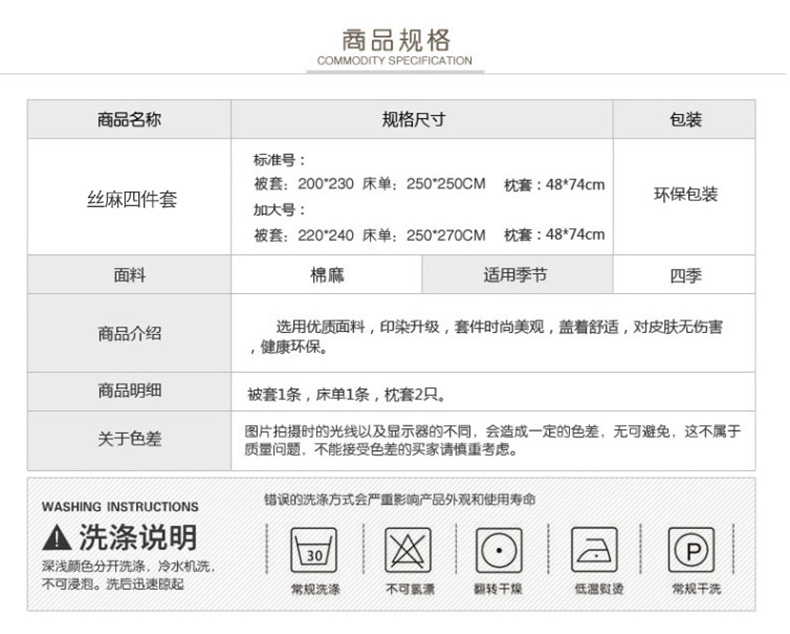Viewport: 790px width, 634px height.
Task: Click the 商品明细 row label
Action: pos(129,391)
